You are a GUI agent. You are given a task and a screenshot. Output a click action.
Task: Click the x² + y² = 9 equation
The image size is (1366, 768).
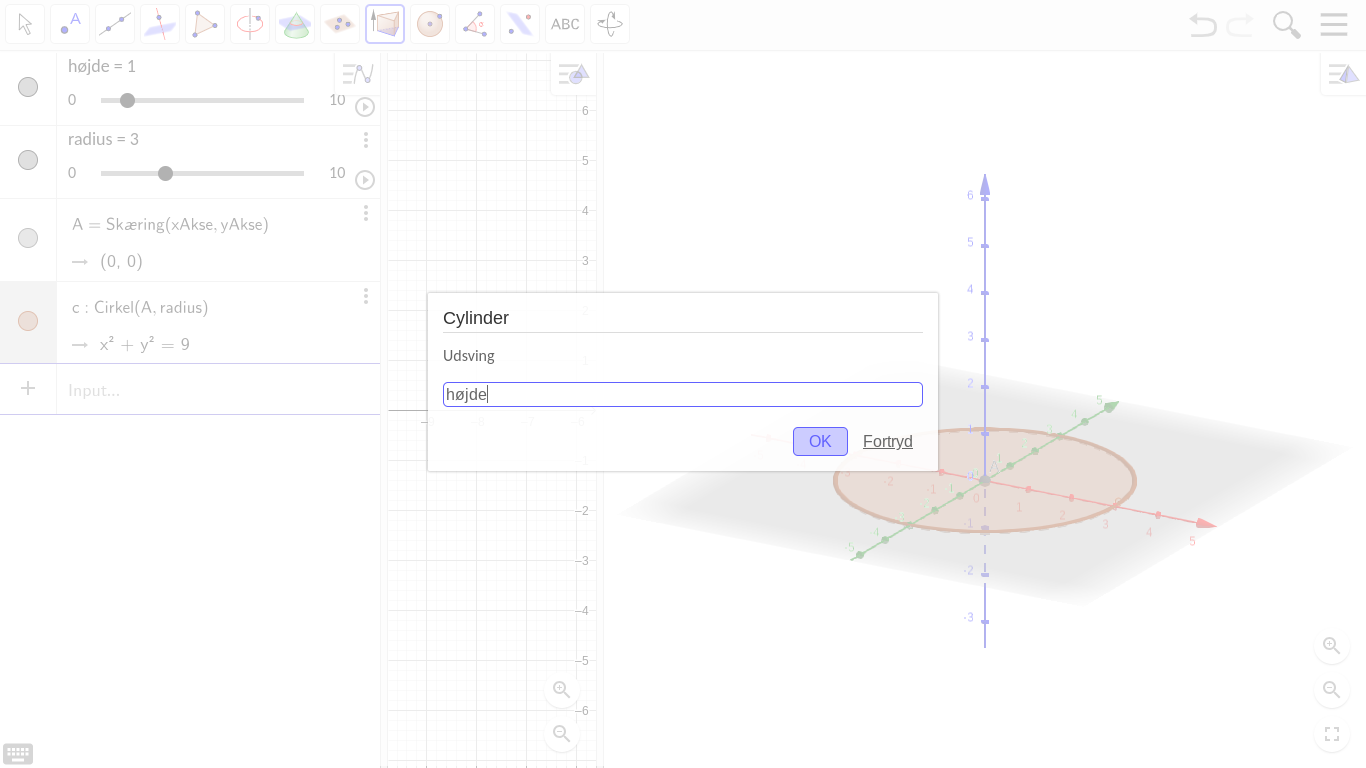pyautogui.click(x=145, y=344)
